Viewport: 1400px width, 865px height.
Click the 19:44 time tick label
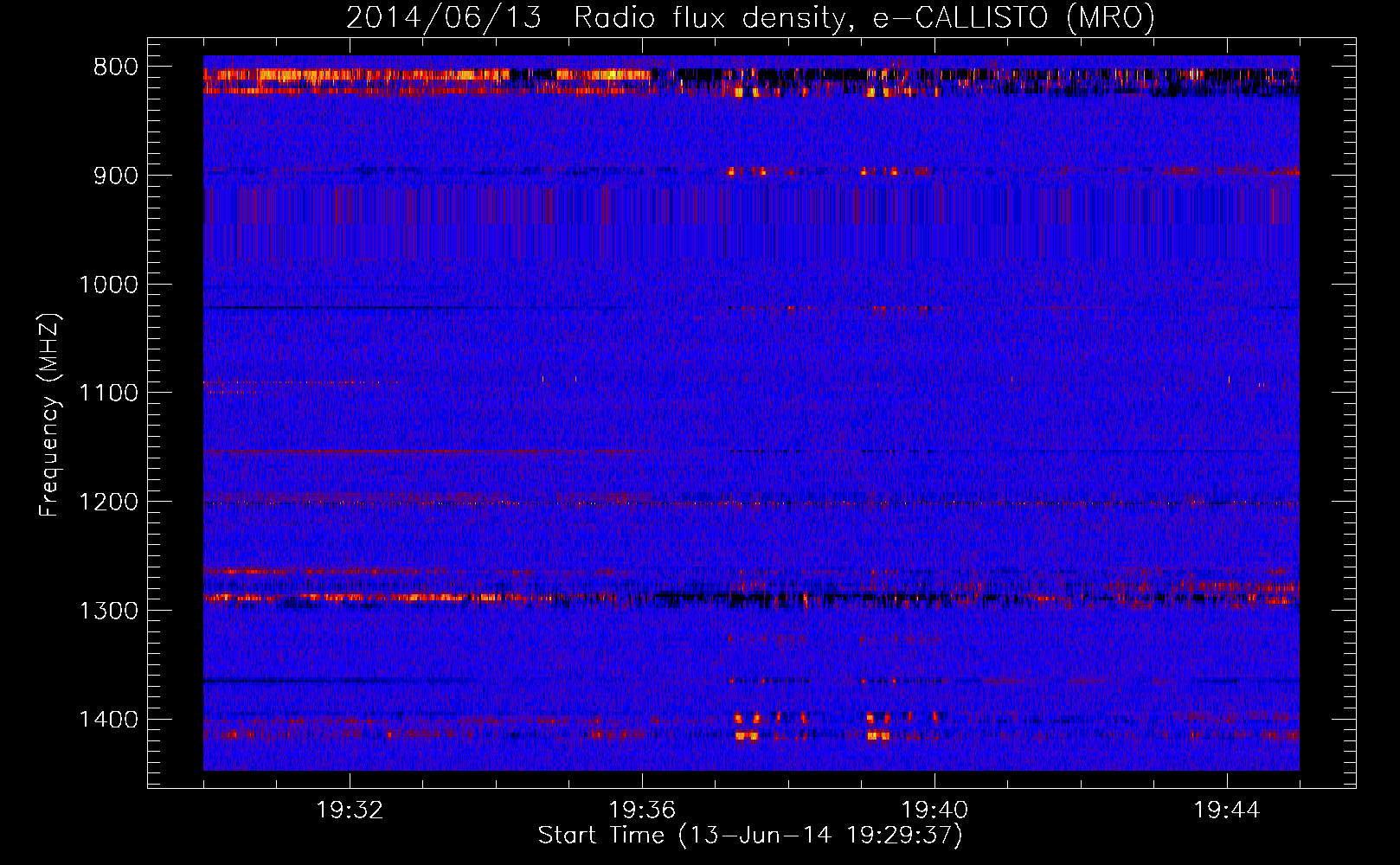coord(1227,811)
